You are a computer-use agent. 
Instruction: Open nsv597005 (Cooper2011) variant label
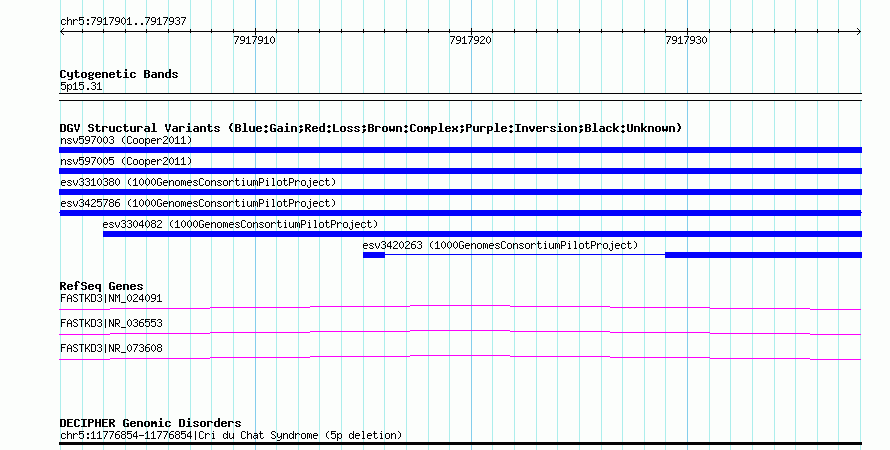(126, 161)
